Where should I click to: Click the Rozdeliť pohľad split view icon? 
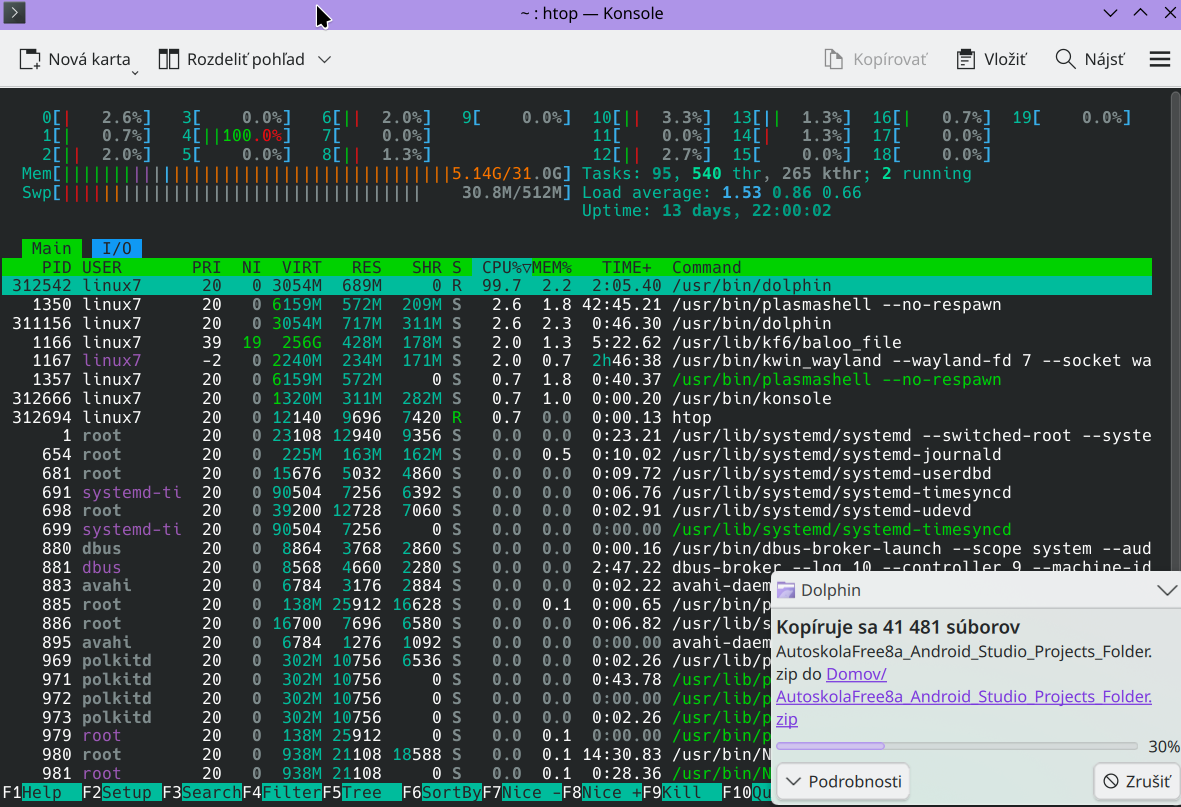coord(169,59)
